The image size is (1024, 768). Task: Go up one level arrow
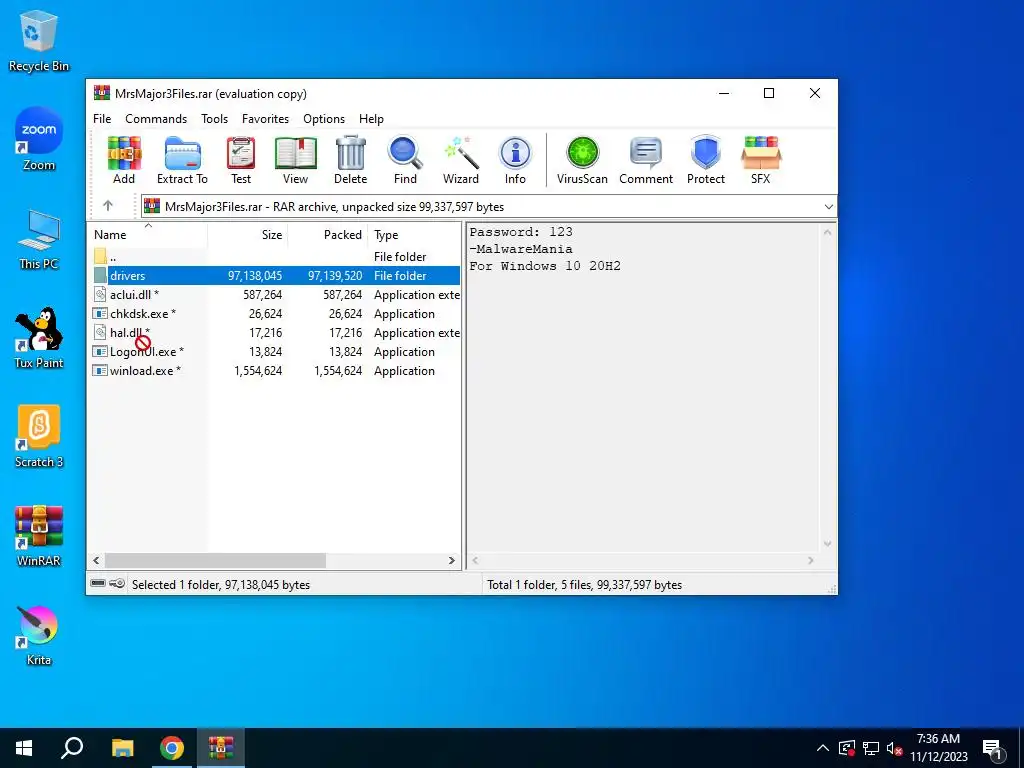(x=108, y=206)
